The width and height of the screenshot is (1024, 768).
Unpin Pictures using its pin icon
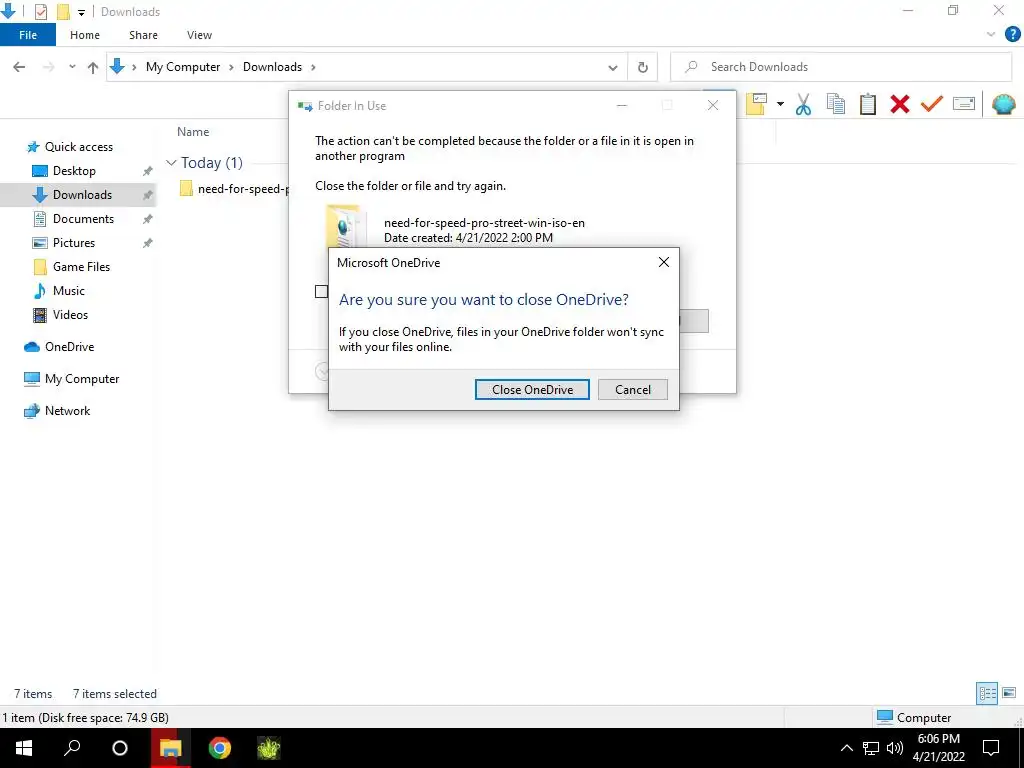pyautogui.click(x=148, y=243)
